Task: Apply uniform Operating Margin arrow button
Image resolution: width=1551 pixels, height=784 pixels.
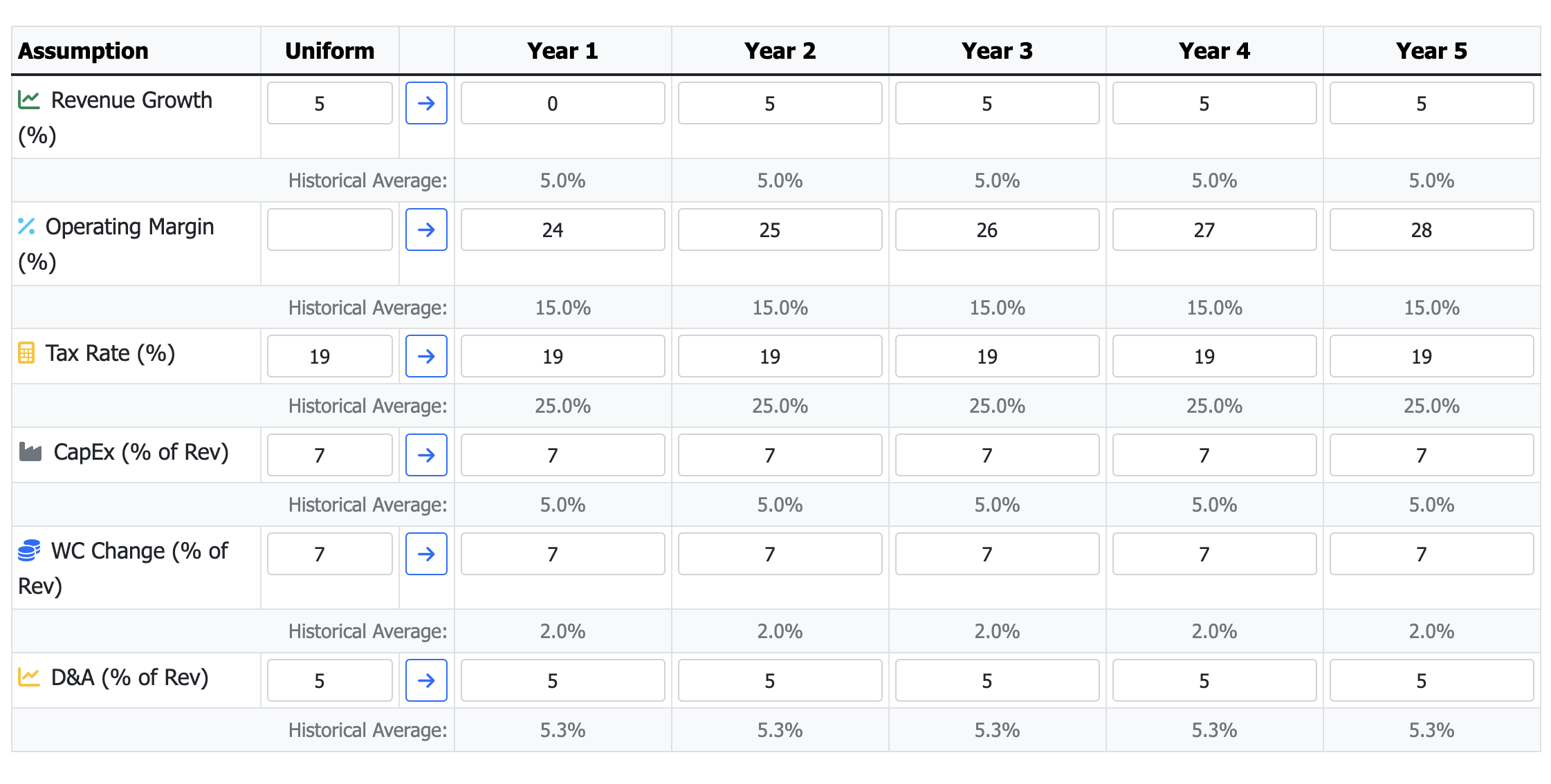Action: [x=426, y=230]
